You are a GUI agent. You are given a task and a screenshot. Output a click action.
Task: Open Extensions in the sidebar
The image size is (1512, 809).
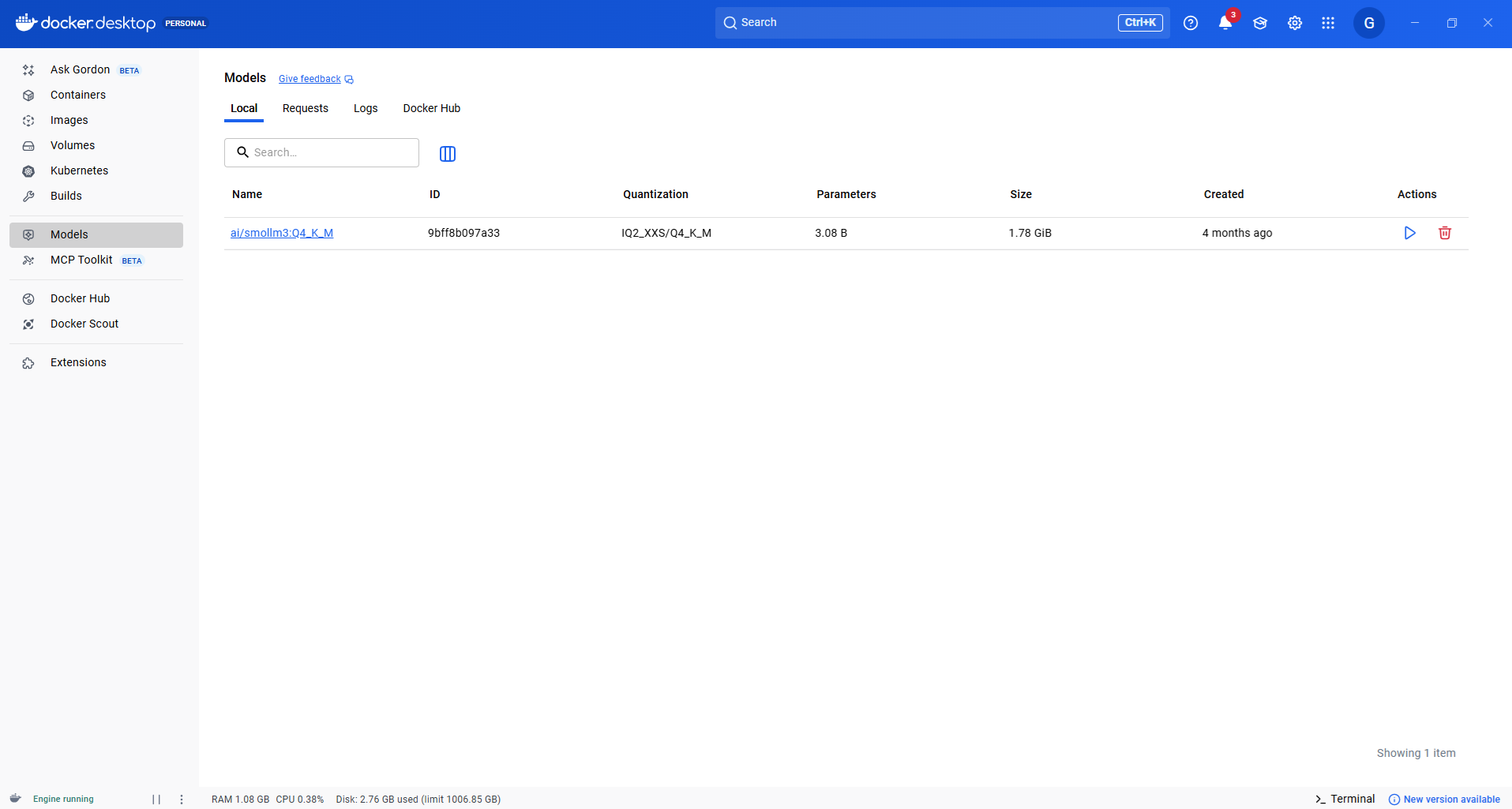point(96,362)
